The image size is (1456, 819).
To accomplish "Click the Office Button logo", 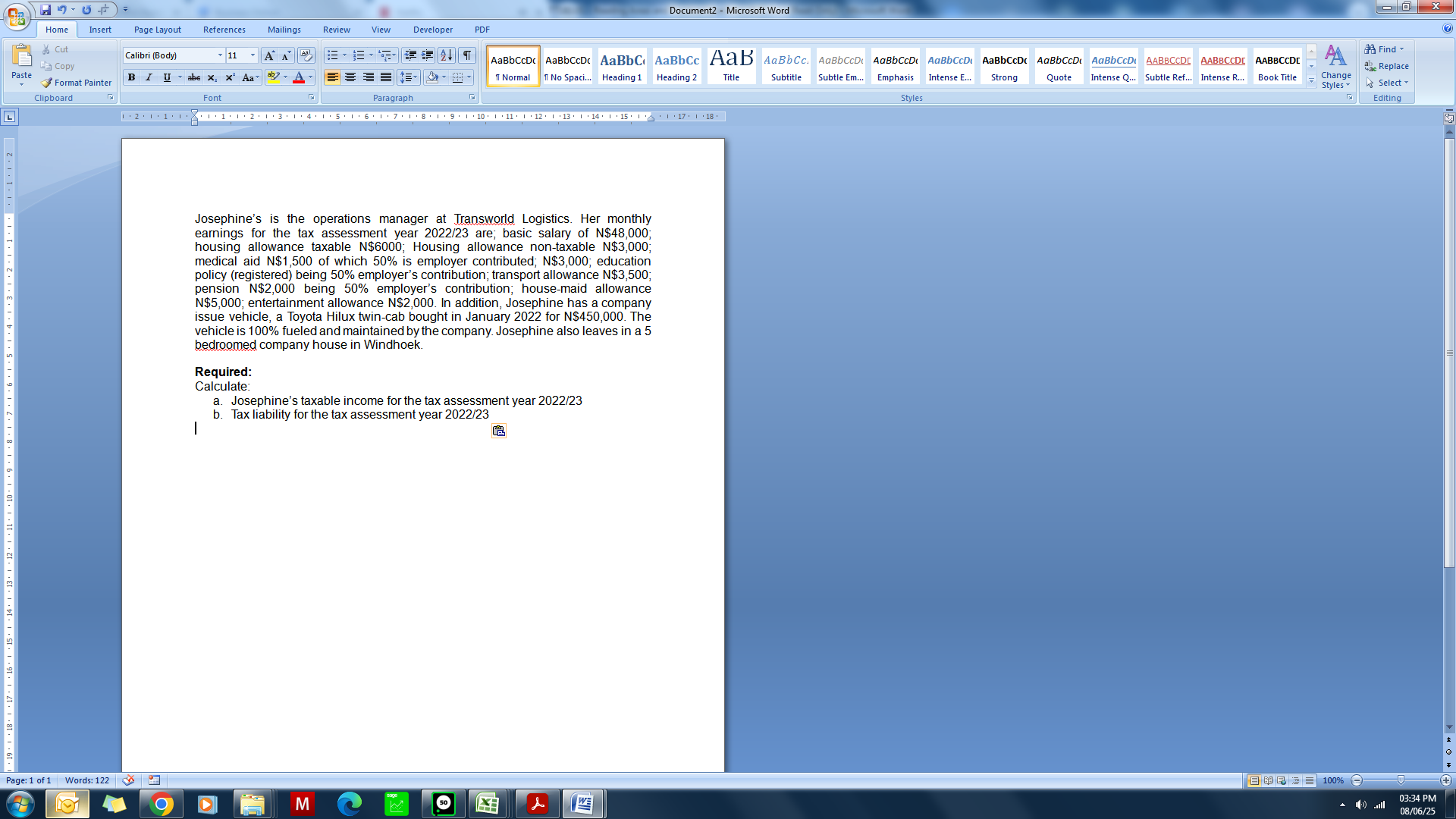I will [x=17, y=16].
